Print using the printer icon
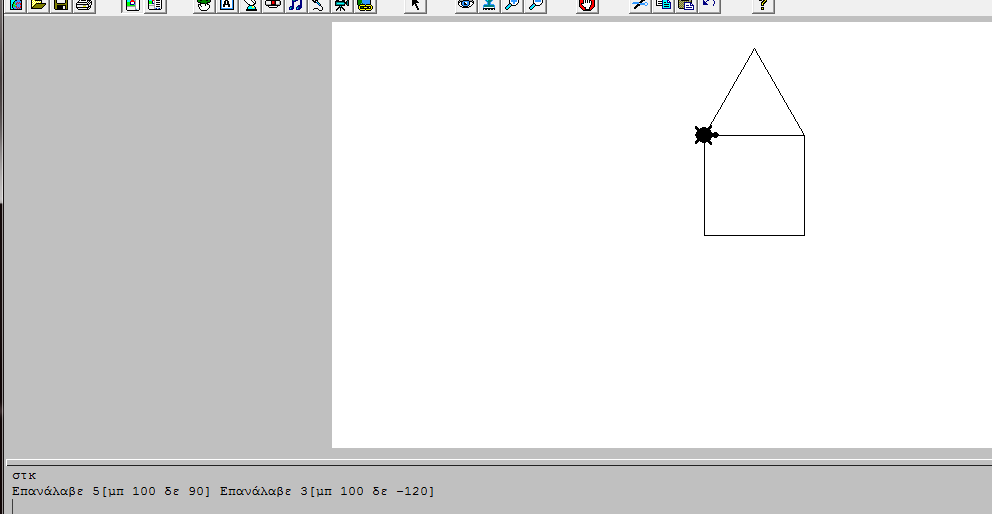The height and width of the screenshot is (514, 992). point(84,4)
